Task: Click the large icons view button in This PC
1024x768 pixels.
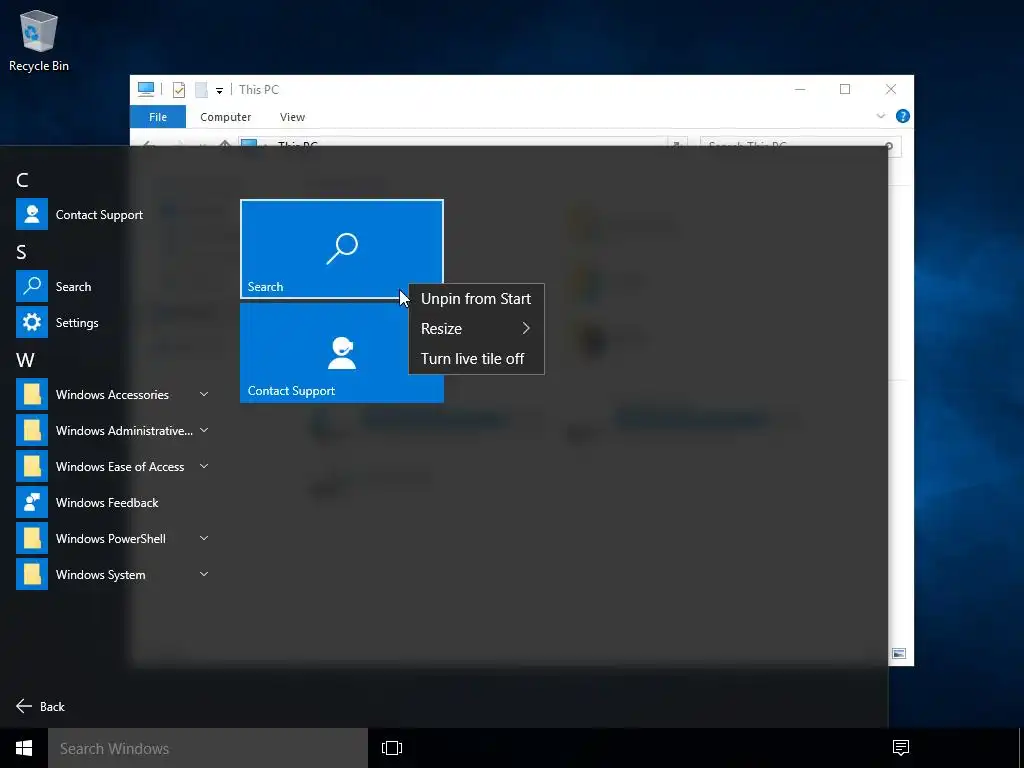Action: (x=899, y=654)
